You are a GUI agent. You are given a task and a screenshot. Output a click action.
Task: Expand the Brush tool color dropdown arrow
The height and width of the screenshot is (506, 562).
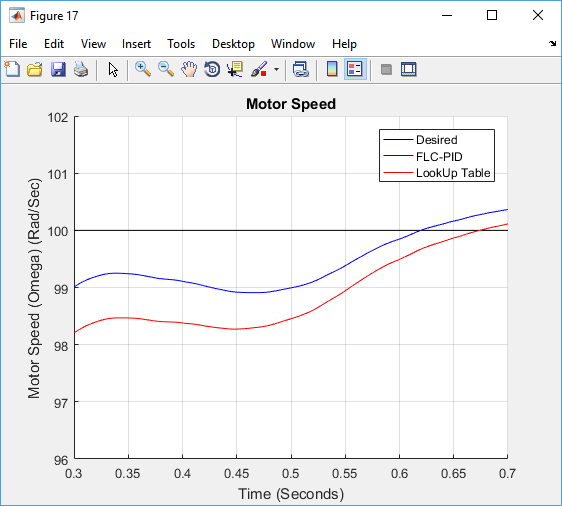(276, 69)
